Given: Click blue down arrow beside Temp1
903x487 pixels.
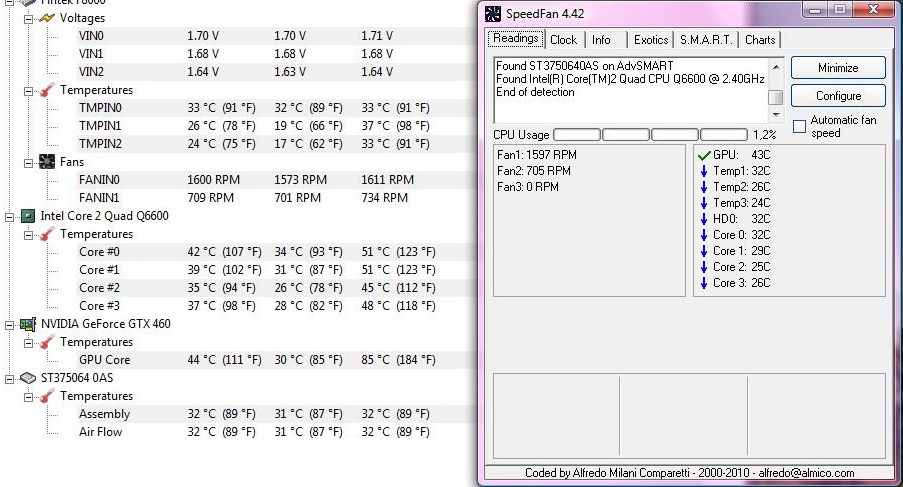Looking at the screenshot, I should 704,171.
